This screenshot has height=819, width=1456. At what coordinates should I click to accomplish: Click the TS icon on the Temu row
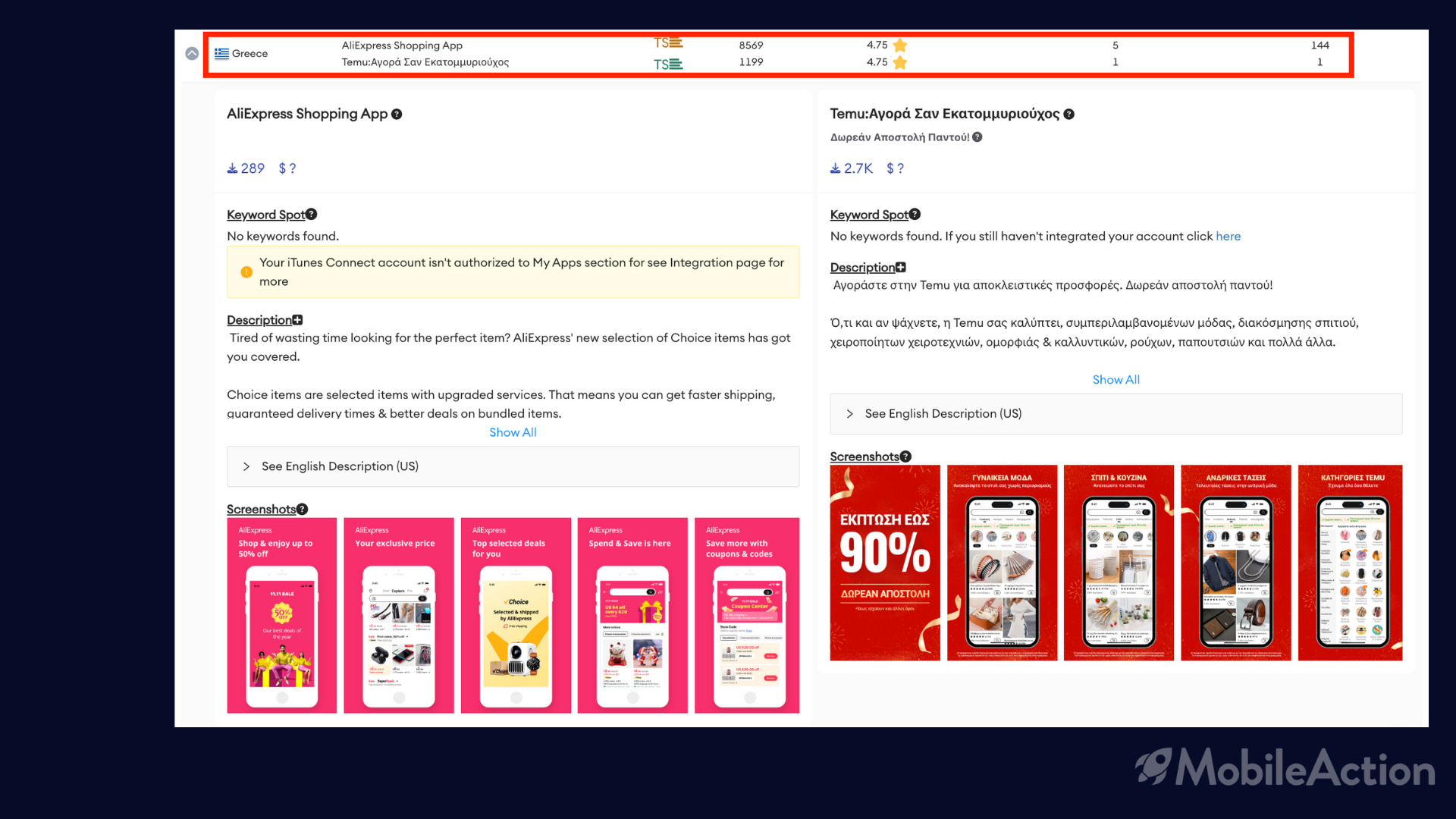tap(668, 64)
